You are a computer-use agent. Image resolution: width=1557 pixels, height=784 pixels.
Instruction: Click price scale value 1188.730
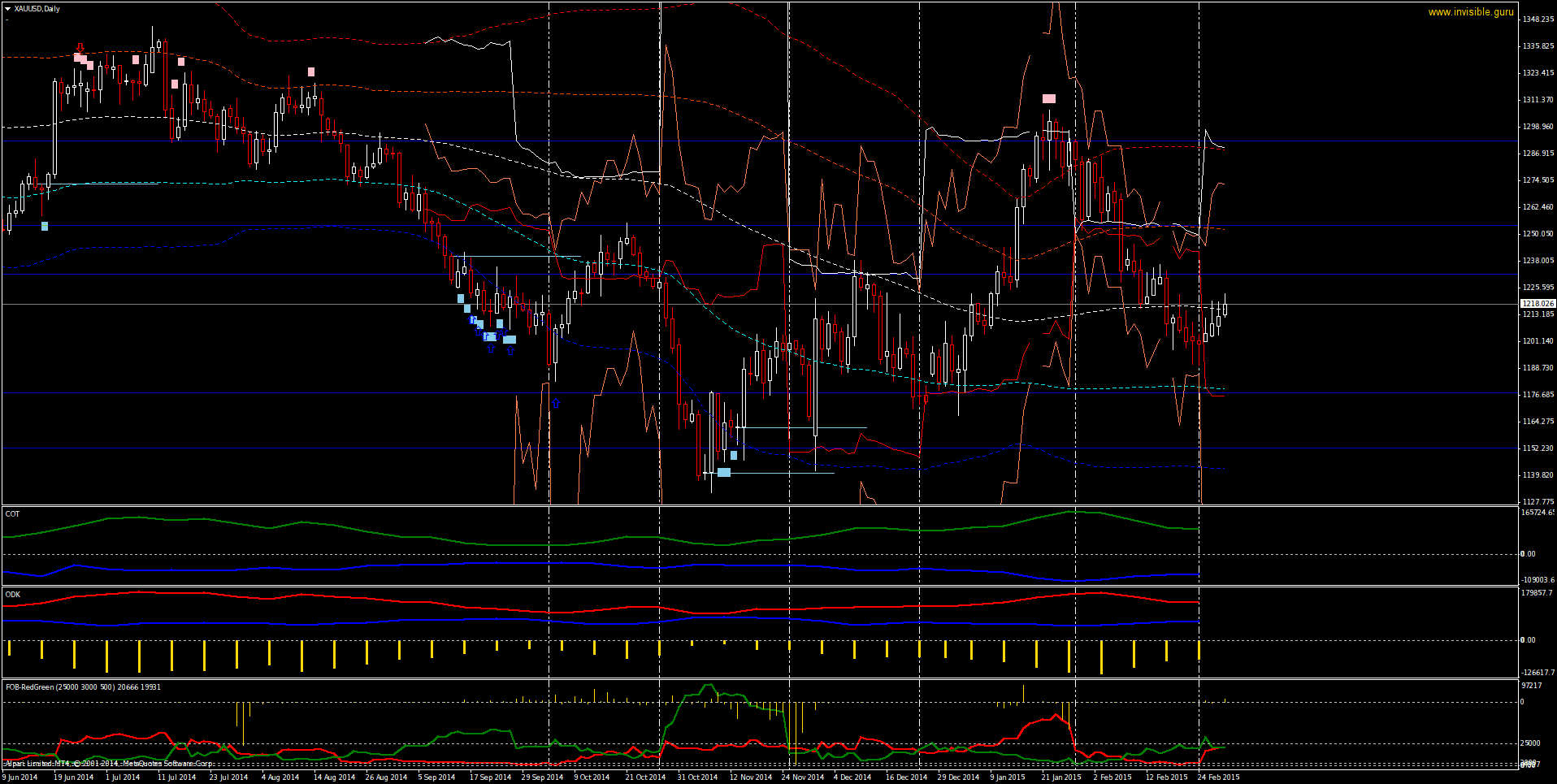[1538, 367]
